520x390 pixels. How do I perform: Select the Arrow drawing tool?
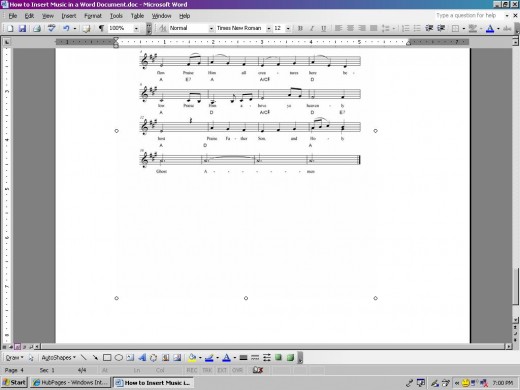(x=95, y=358)
